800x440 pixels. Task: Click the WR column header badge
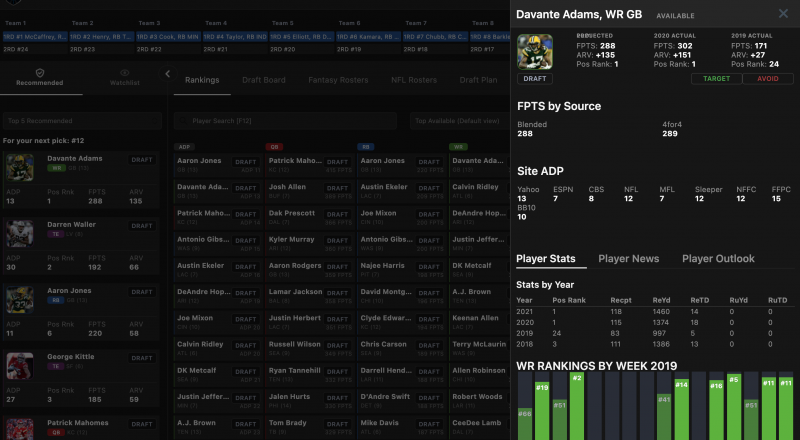point(458,147)
